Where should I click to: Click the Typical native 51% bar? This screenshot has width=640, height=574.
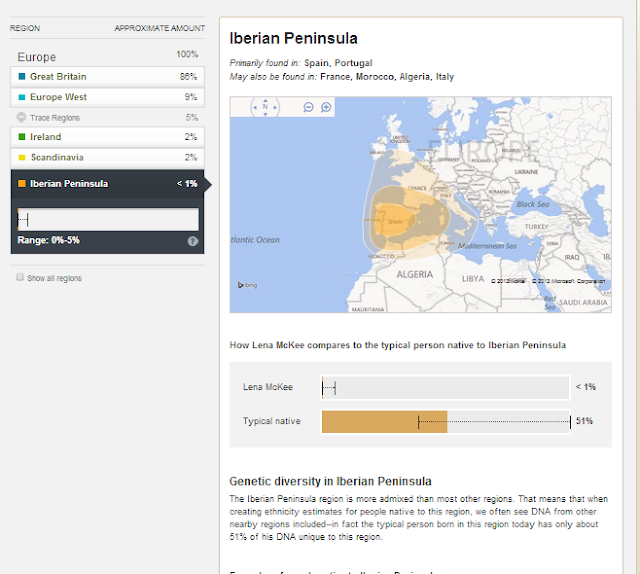coord(384,422)
